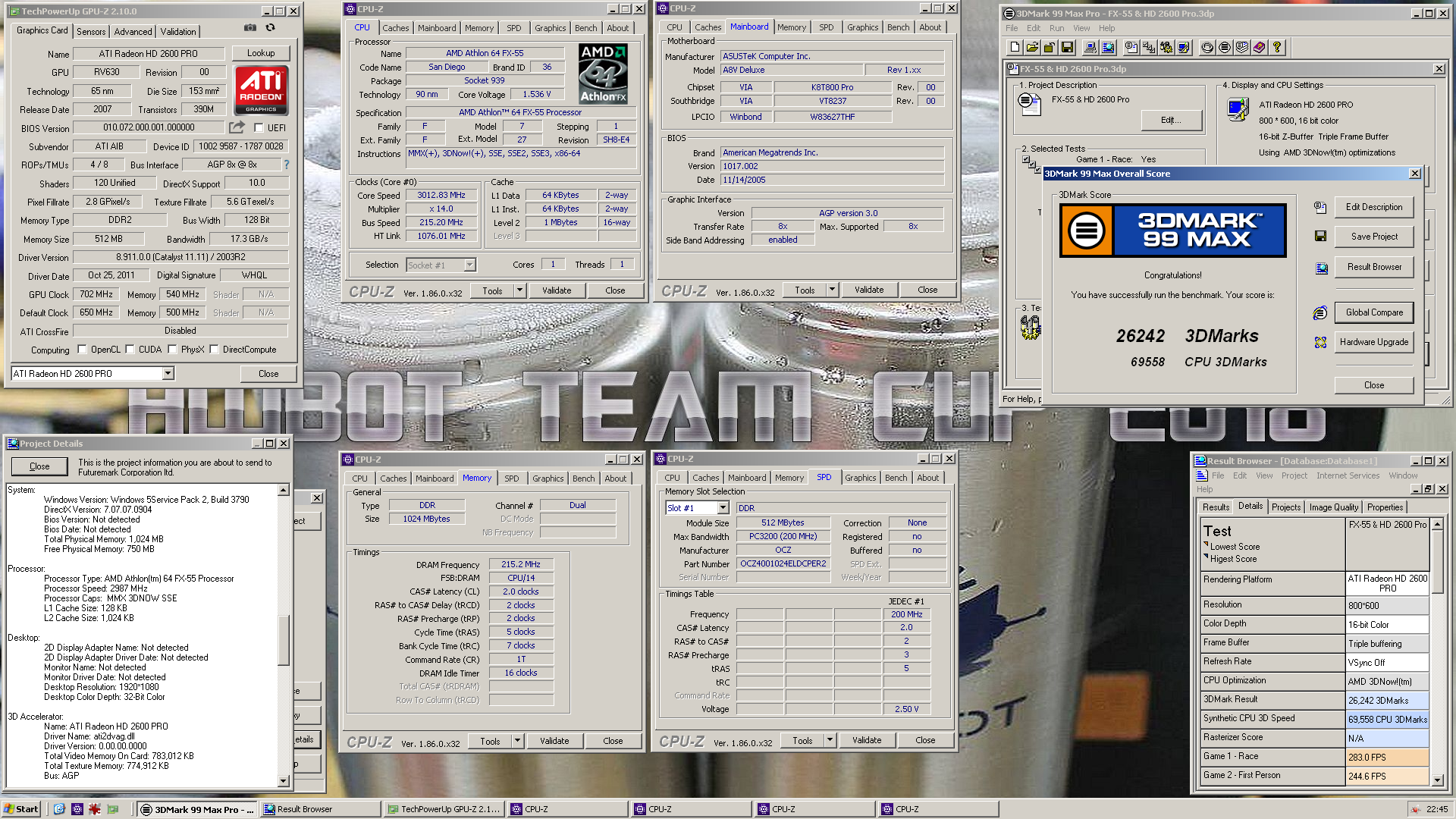Image resolution: width=1456 pixels, height=819 pixels.
Task: Click red splat quick launch icon on taskbar
Action: [94, 809]
